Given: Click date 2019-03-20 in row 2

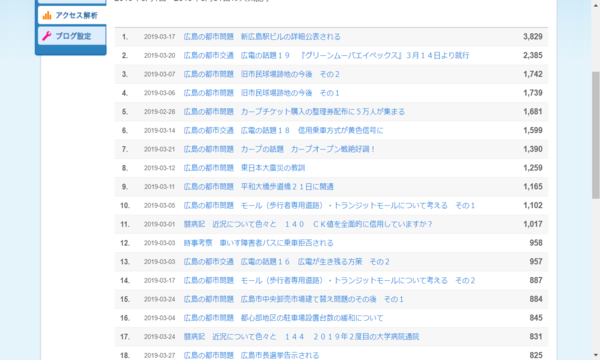Looking at the screenshot, I should click(x=160, y=55).
